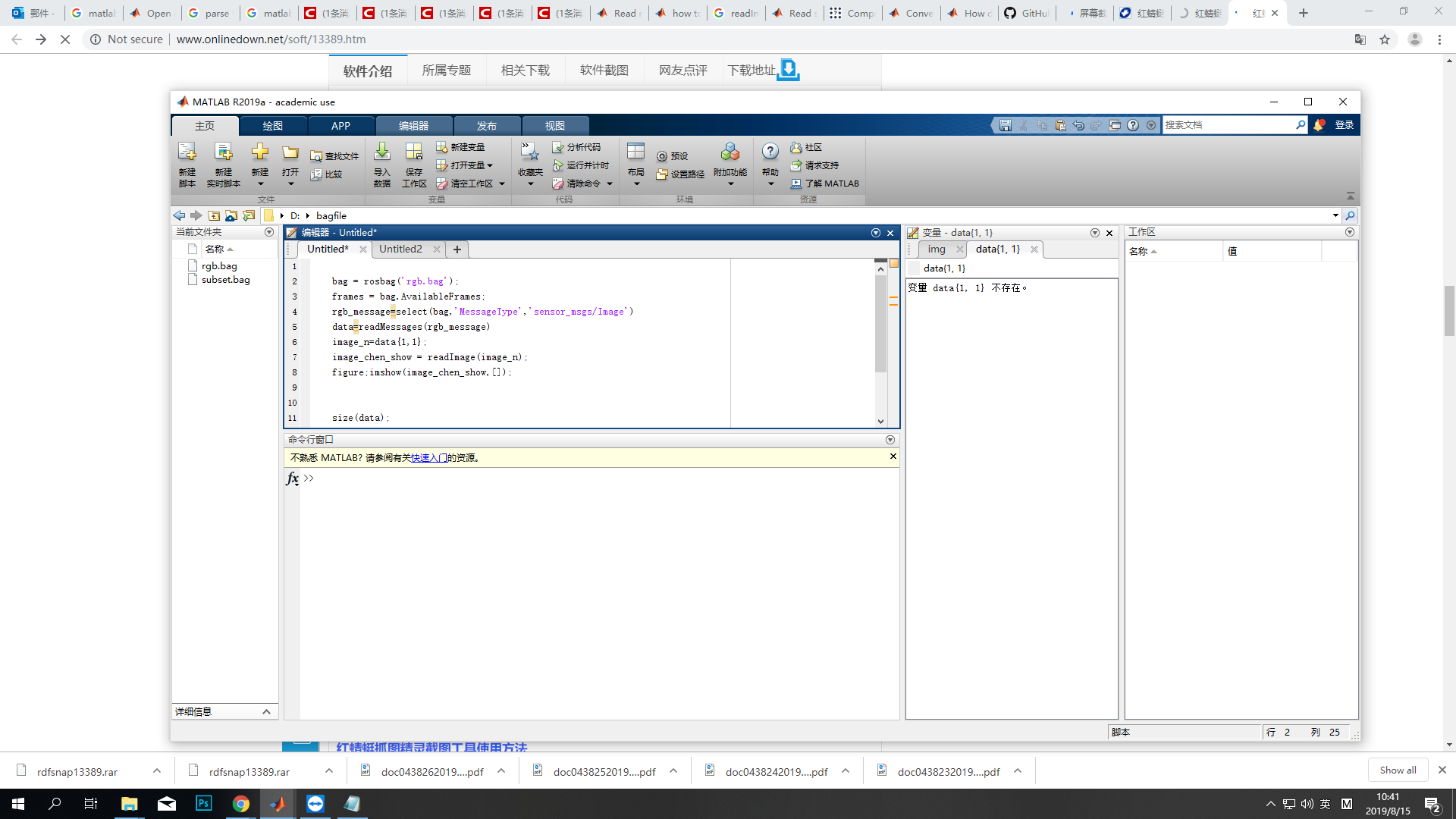Click the 新建脚本 new script icon
The height and width of the screenshot is (819, 1456).
187,152
